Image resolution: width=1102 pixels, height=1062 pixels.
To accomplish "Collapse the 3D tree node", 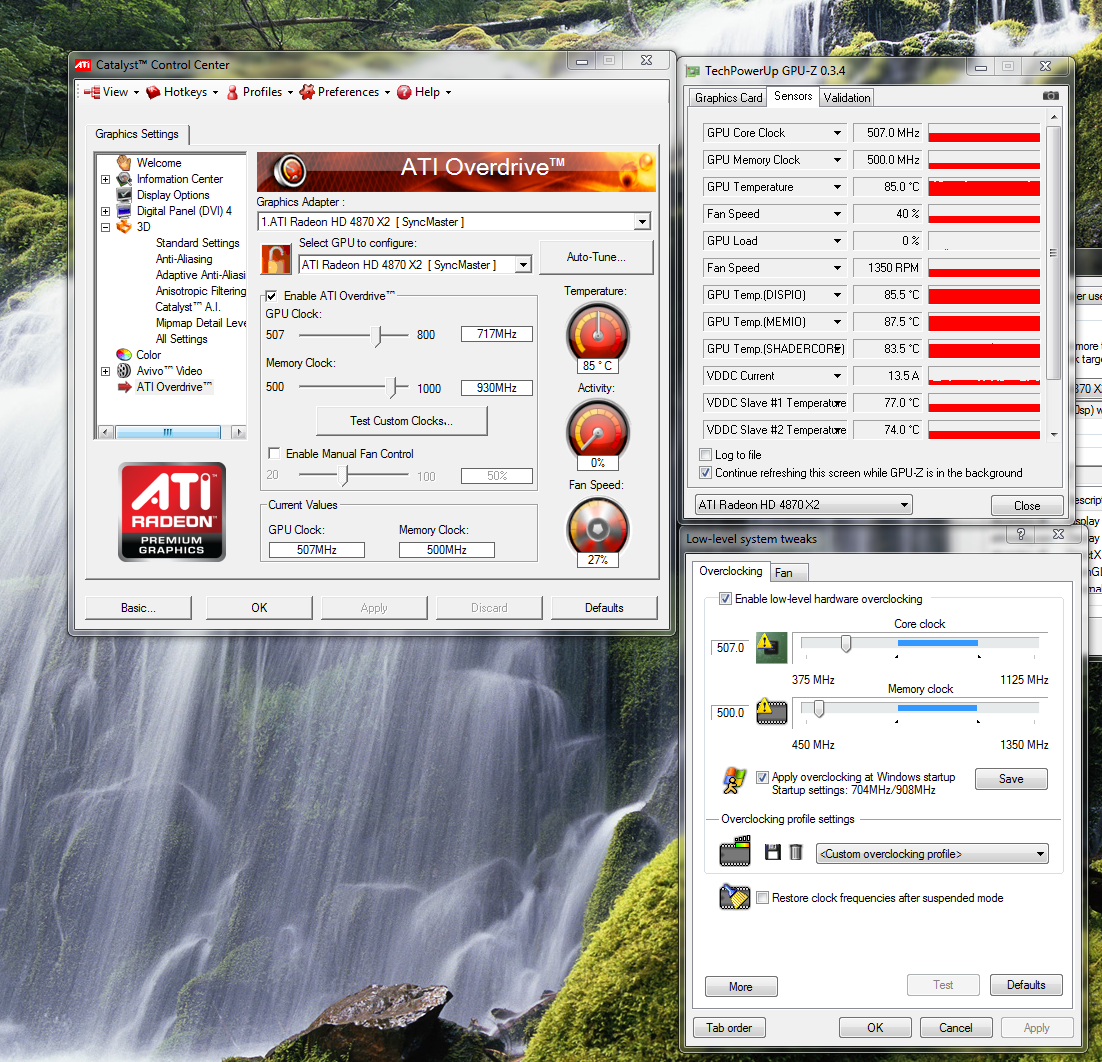I will tap(105, 227).
